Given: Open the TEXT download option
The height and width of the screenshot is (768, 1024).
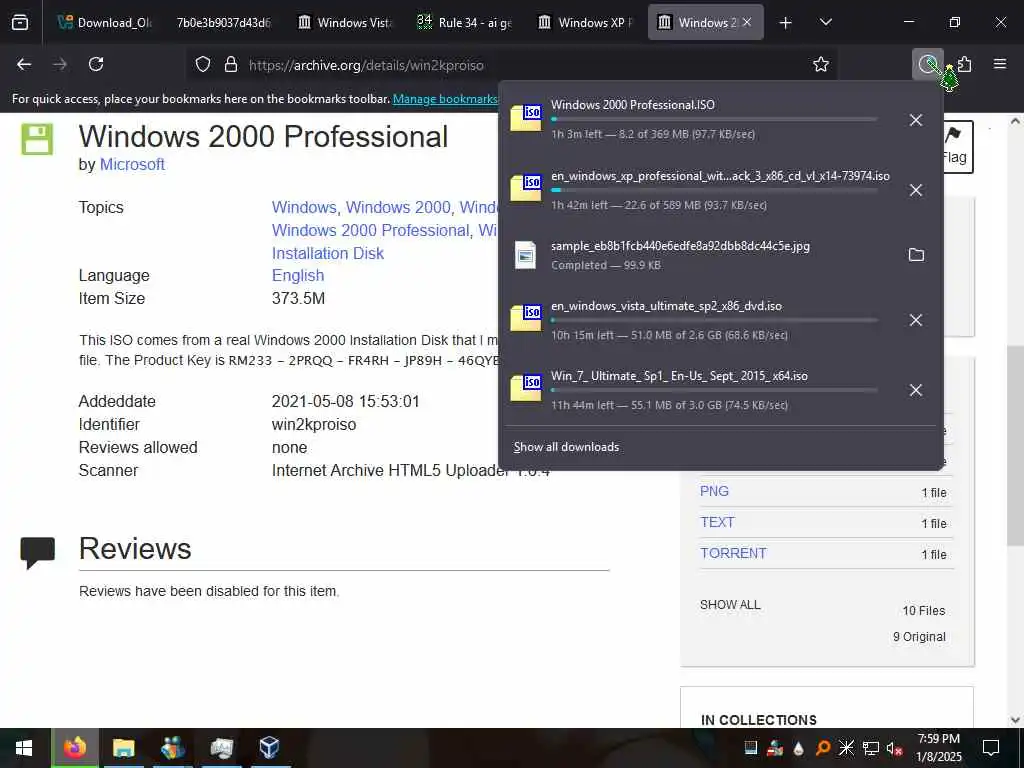Looking at the screenshot, I should tap(717, 522).
